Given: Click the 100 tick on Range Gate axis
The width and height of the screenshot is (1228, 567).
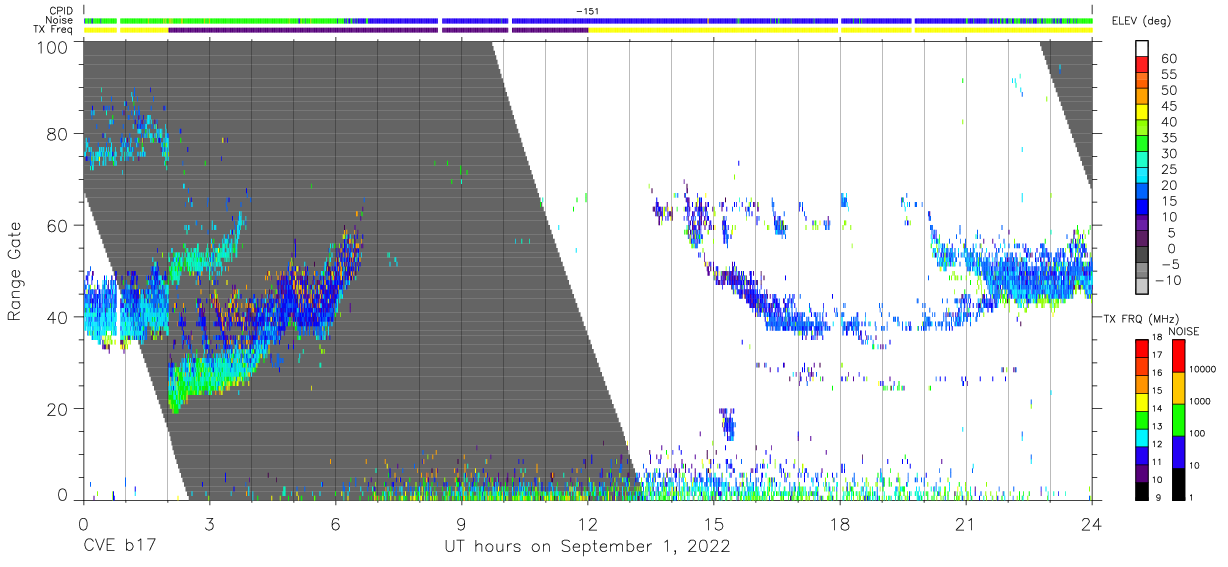Looking at the screenshot, I should coord(53,46).
